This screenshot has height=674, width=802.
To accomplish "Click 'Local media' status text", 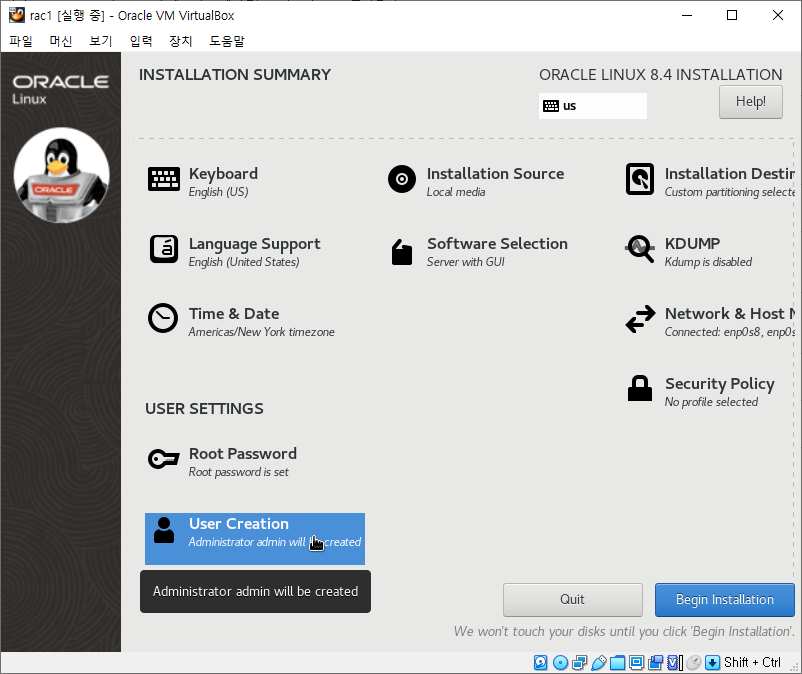I will click(456, 192).
